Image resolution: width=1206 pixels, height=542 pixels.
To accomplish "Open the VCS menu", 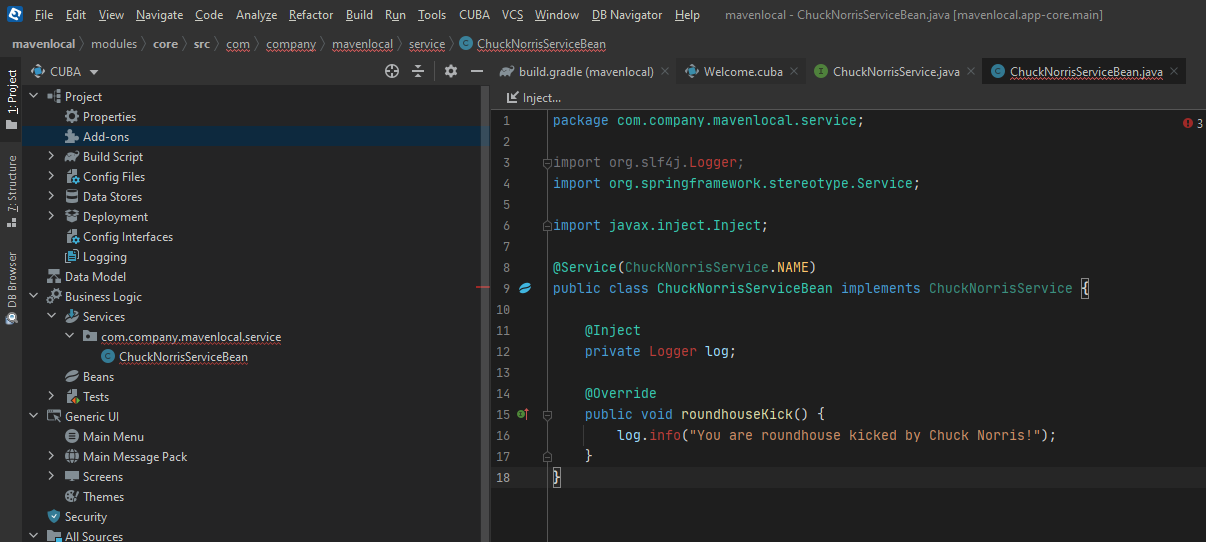I will click(512, 15).
